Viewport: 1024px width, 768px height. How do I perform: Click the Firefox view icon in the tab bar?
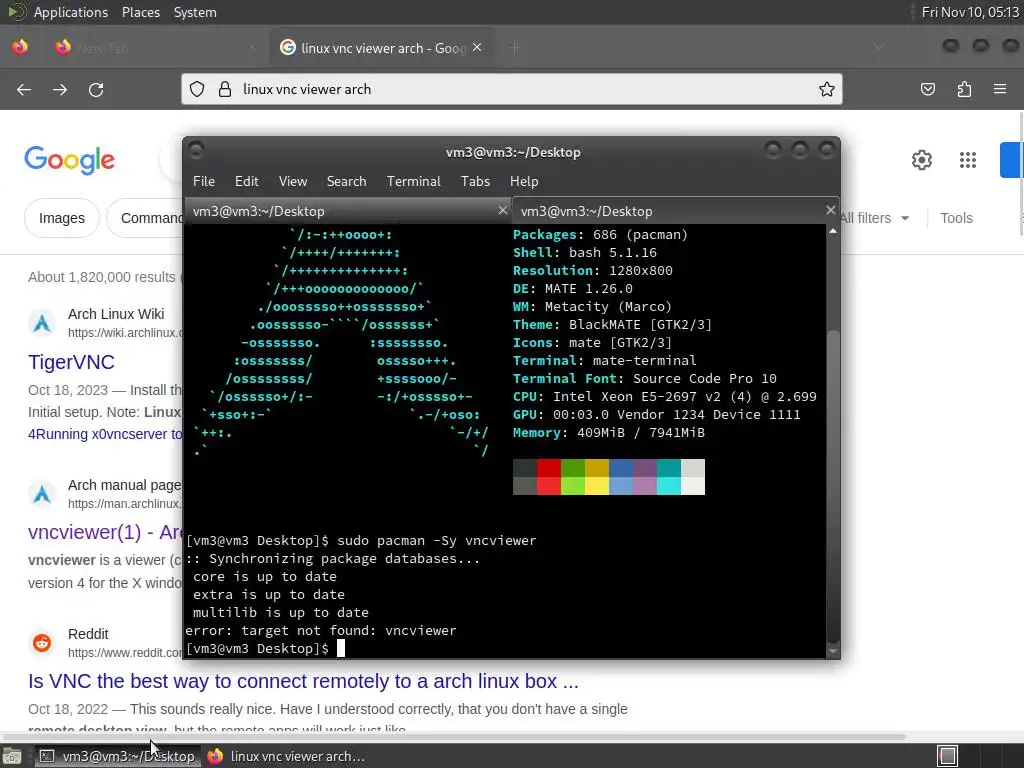tap(20, 48)
